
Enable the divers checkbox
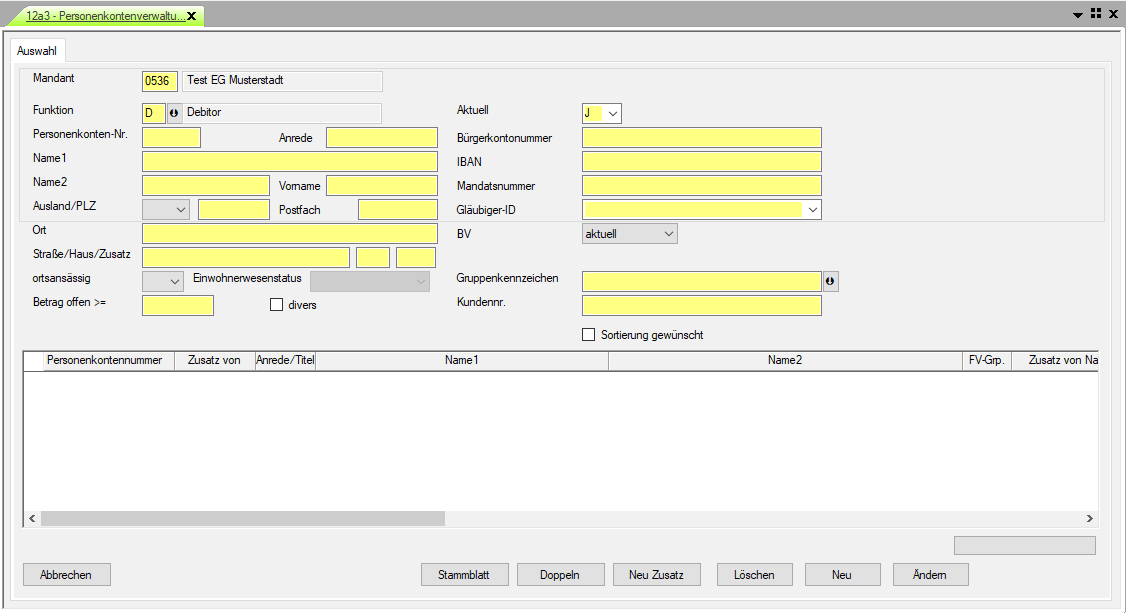point(277,305)
